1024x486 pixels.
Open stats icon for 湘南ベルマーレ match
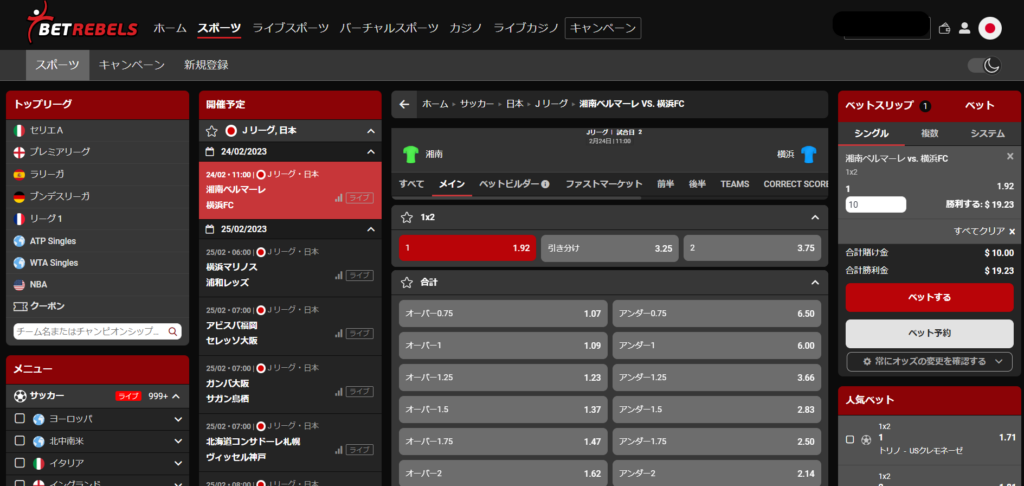tap(338, 198)
